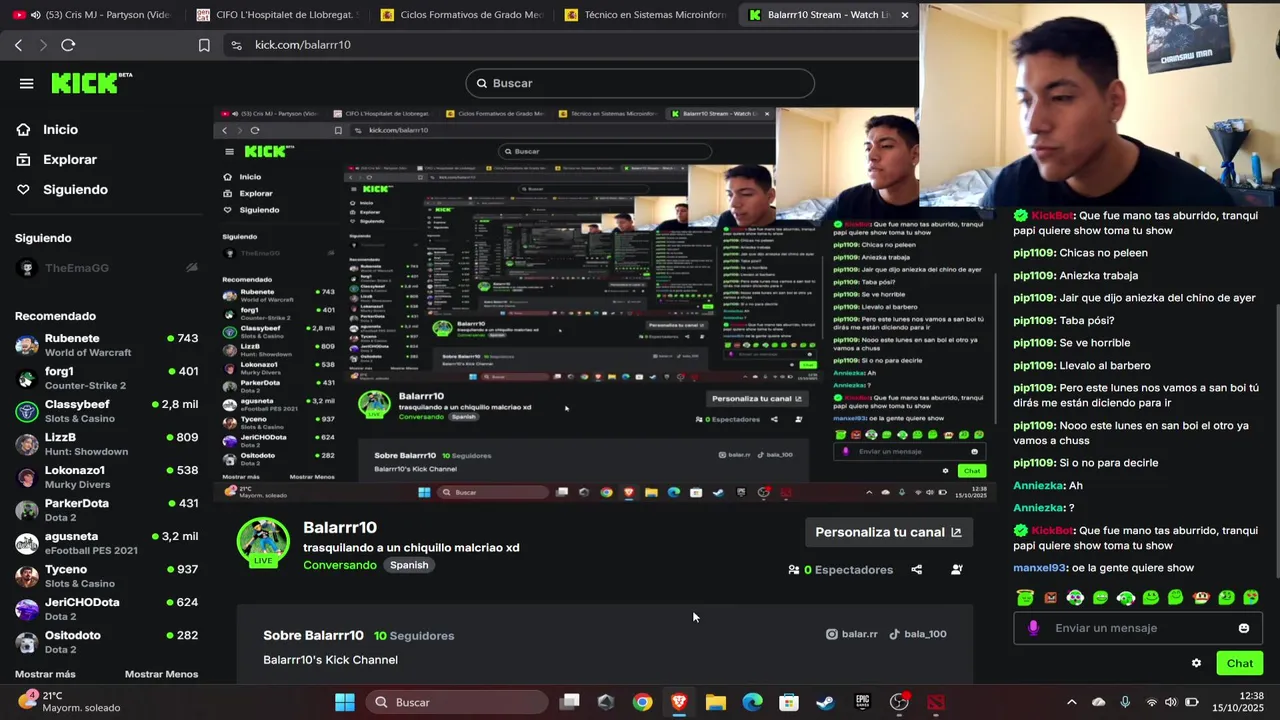
Task: Expand the system tray hidden icons chevron
Action: (1071, 702)
